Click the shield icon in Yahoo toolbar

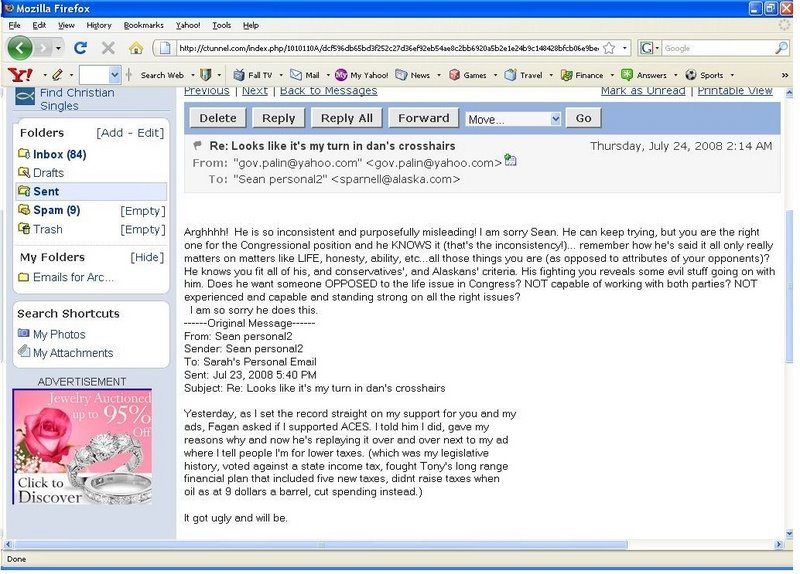tap(206, 75)
